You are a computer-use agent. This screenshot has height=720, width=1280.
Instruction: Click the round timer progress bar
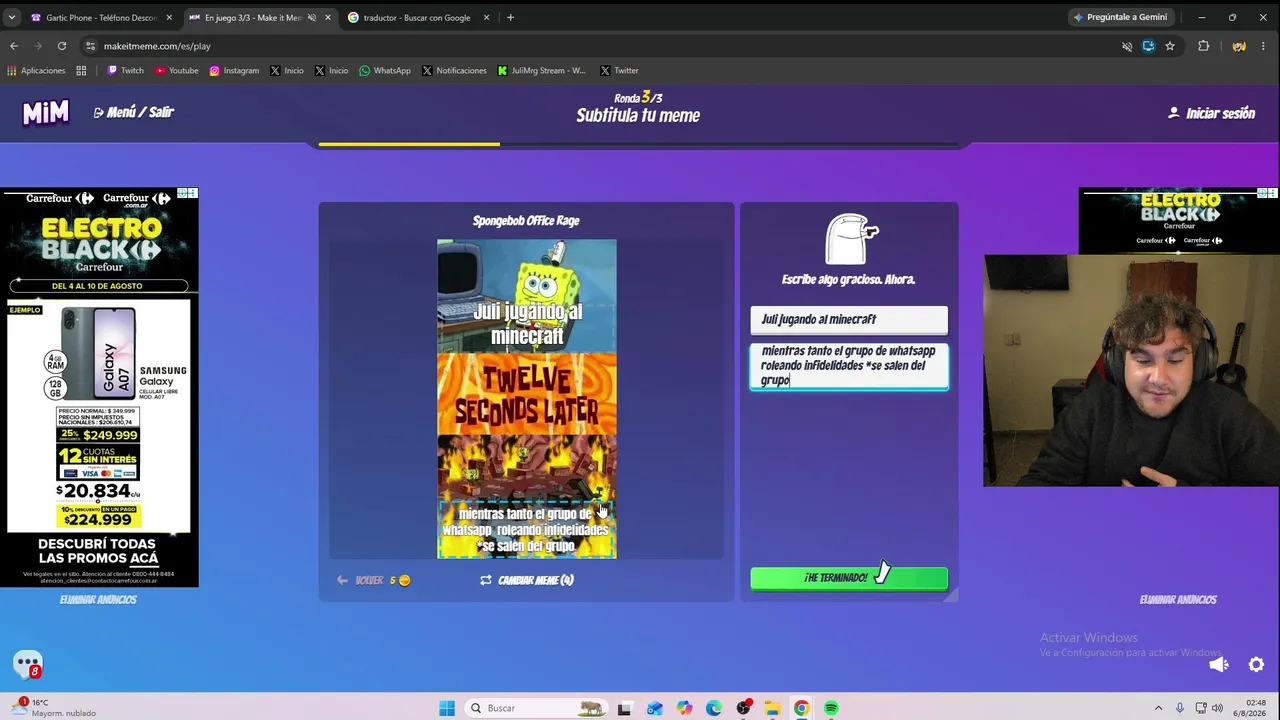pos(640,144)
